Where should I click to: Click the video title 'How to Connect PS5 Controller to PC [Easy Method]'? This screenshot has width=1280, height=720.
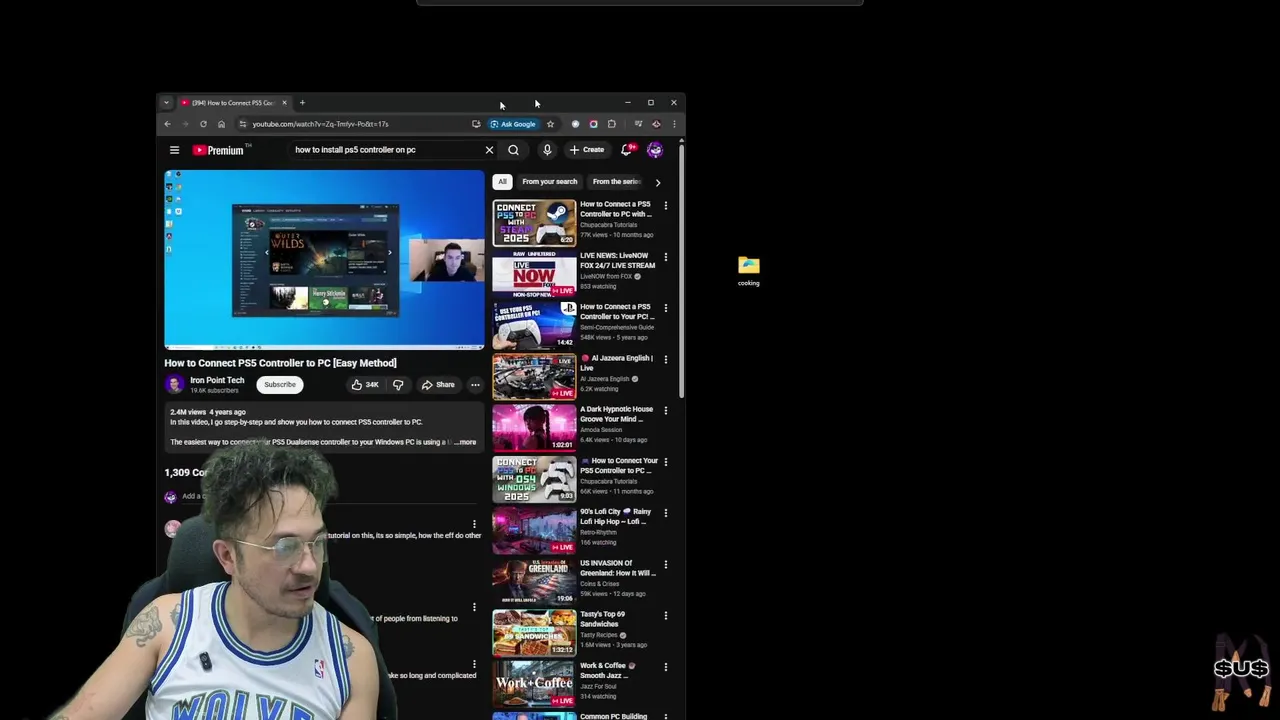280,363
